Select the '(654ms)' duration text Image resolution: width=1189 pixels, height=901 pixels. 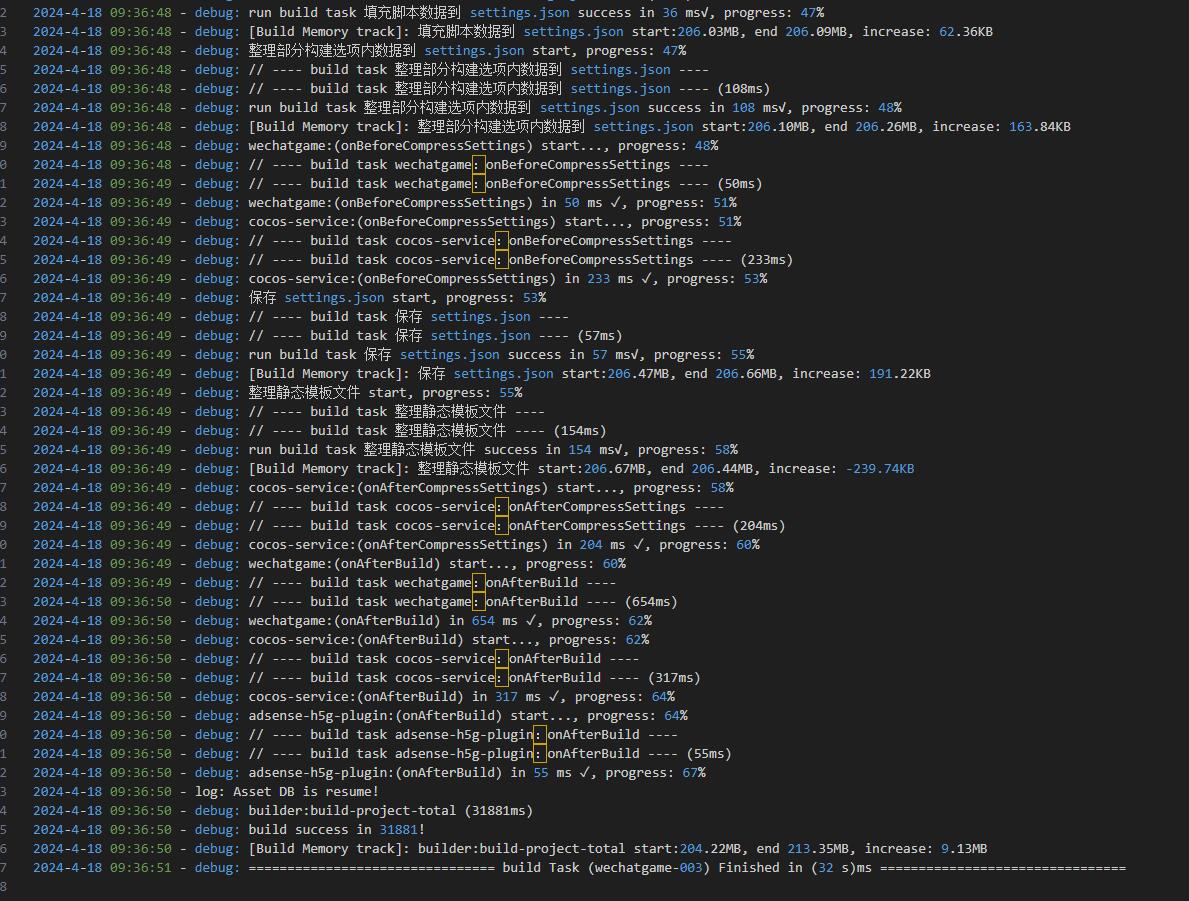coord(651,601)
